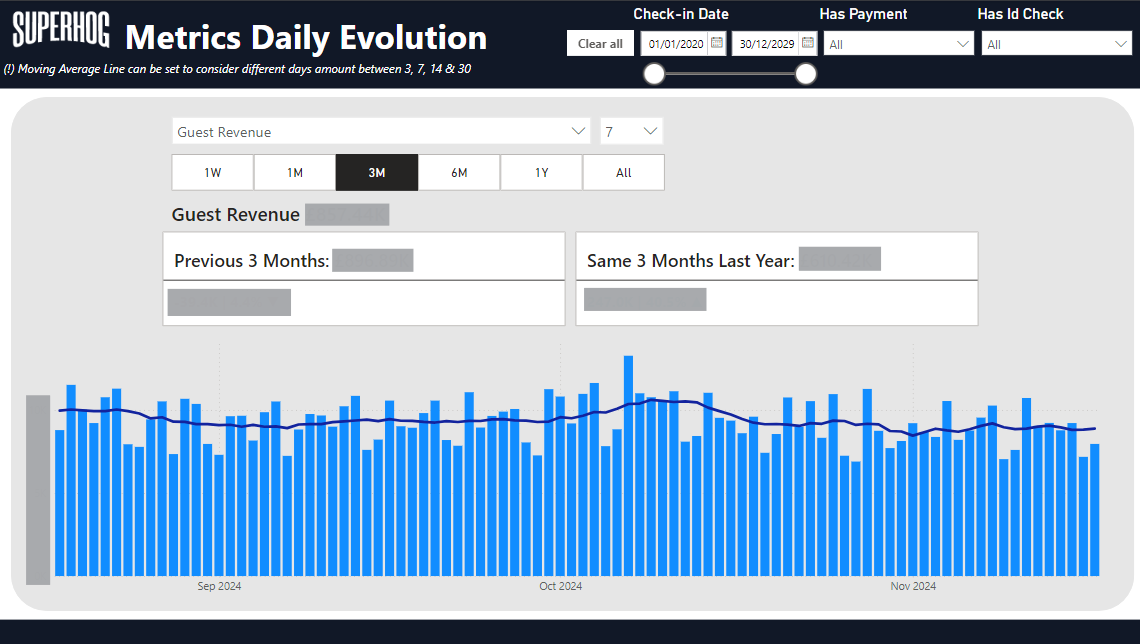Expand the Guest Revenue metric dropdown
This screenshot has width=1140, height=644.
click(x=380, y=132)
